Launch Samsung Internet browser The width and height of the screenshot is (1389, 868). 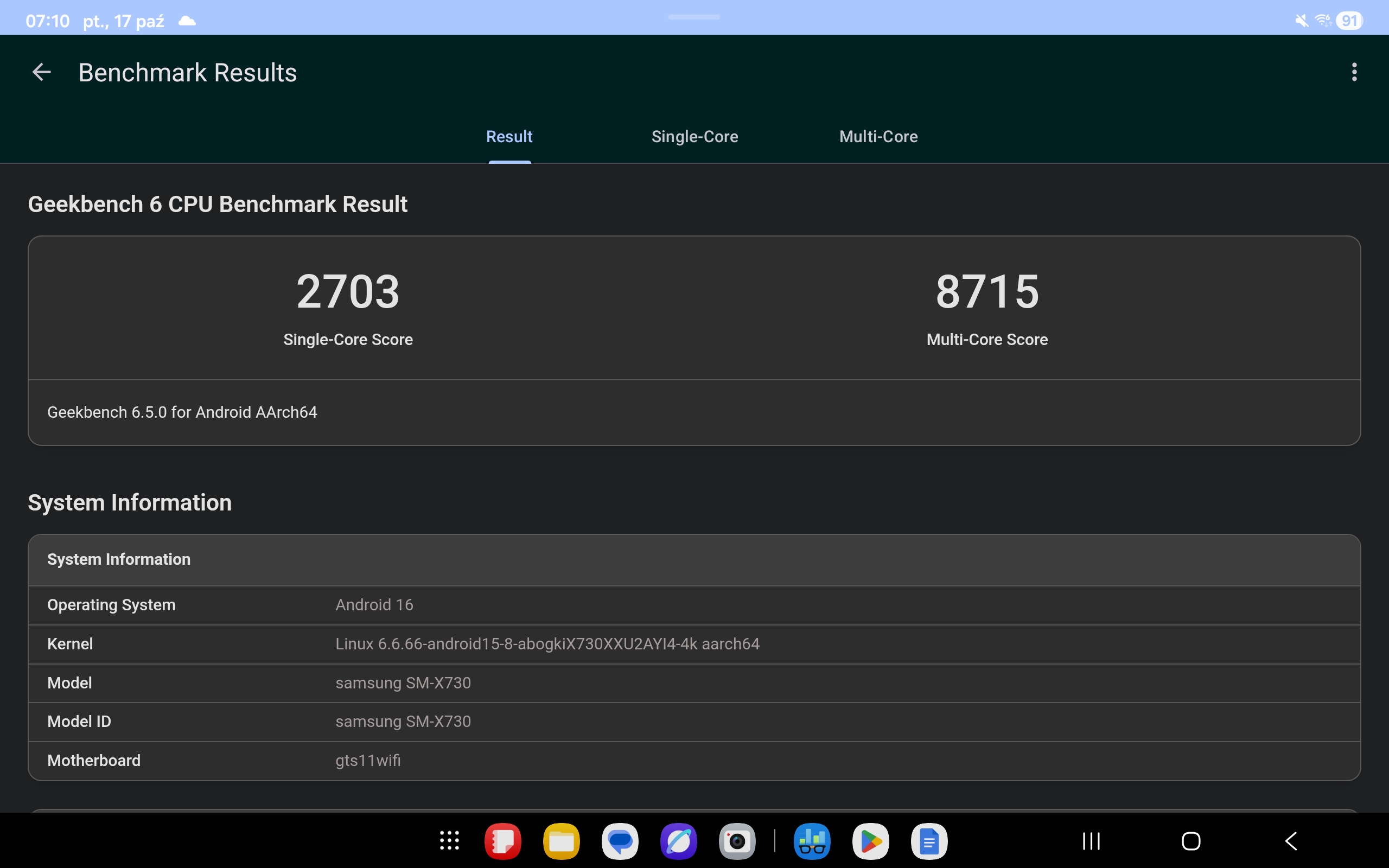pyautogui.click(x=678, y=841)
